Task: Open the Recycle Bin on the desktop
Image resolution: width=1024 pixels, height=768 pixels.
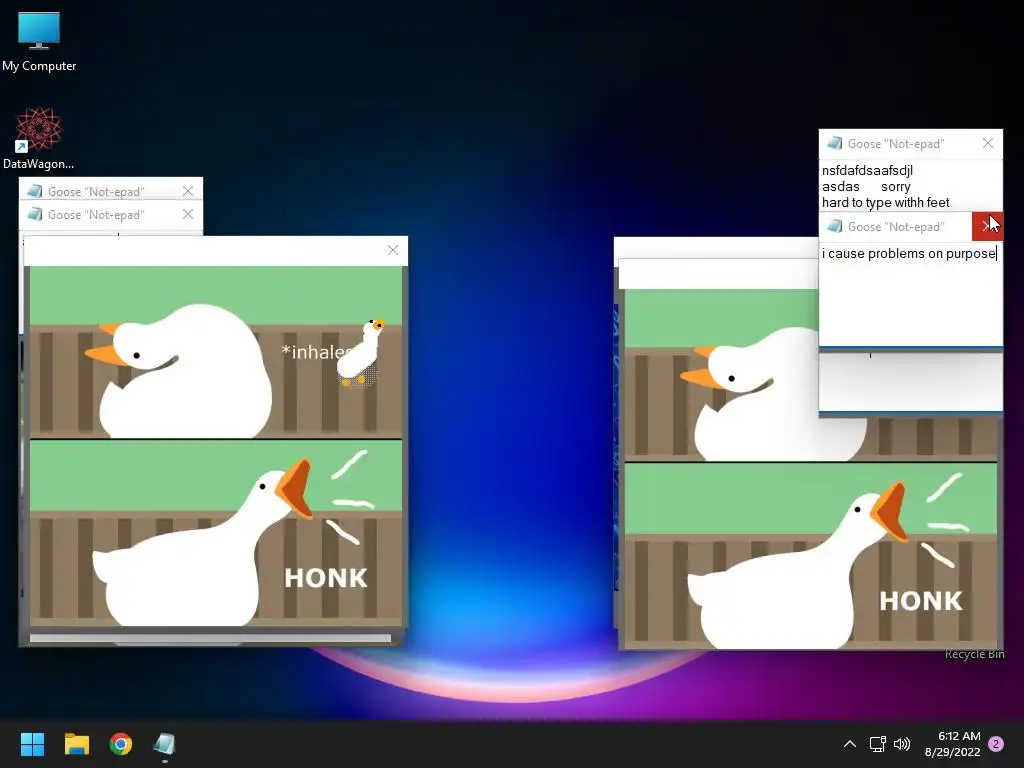Action: pyautogui.click(x=974, y=654)
